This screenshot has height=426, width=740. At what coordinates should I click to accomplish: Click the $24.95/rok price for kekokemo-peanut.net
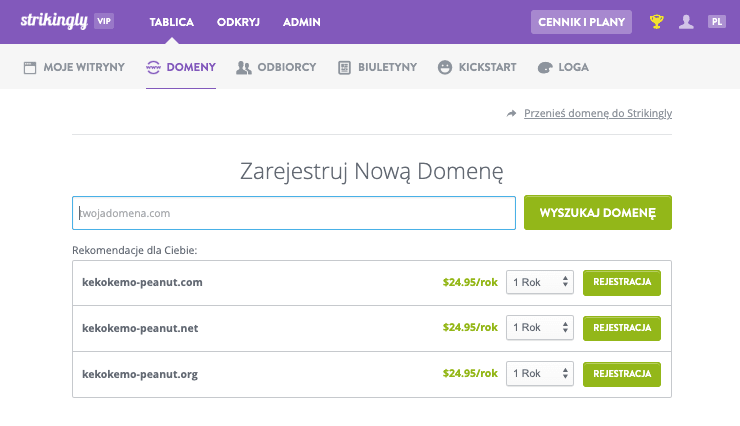click(470, 327)
